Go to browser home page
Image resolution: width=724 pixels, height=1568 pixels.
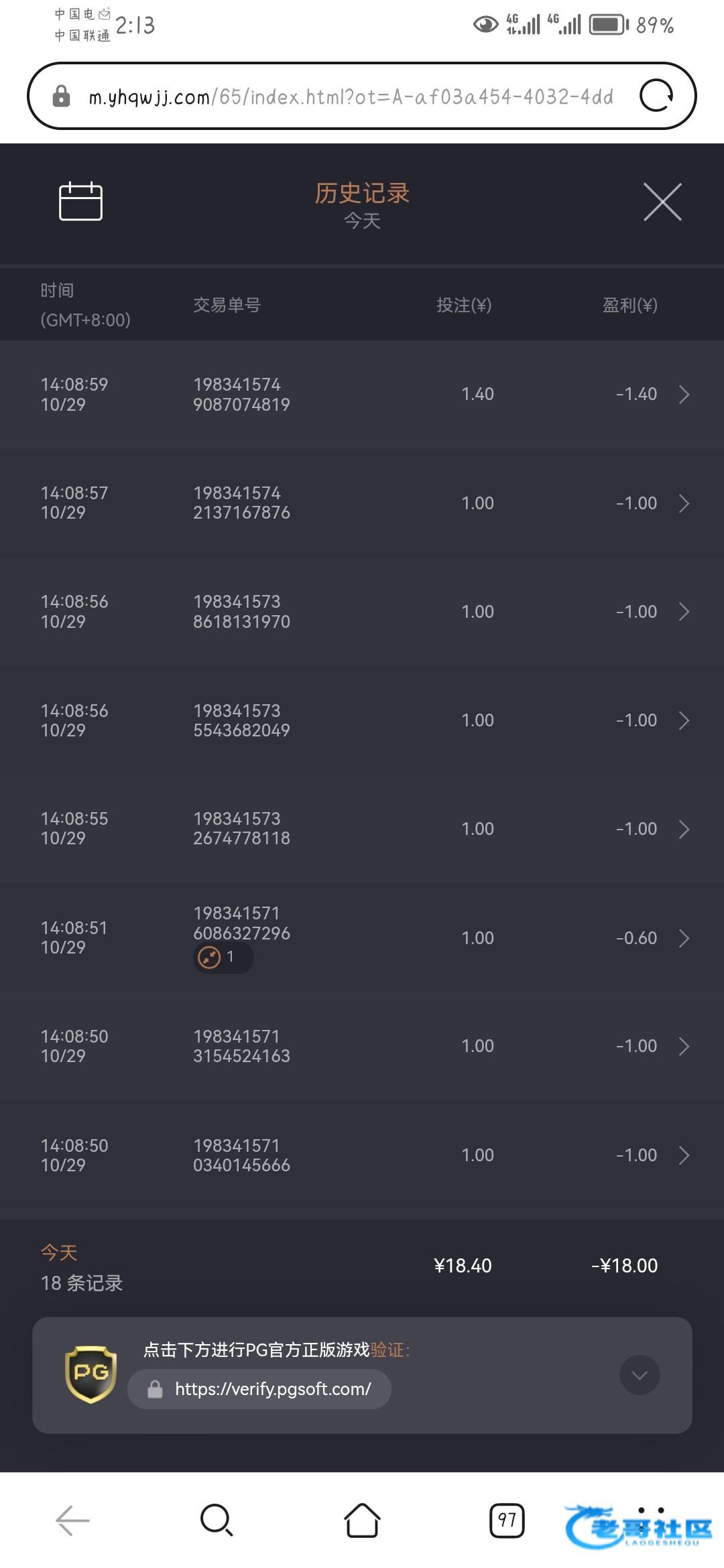[362, 1520]
